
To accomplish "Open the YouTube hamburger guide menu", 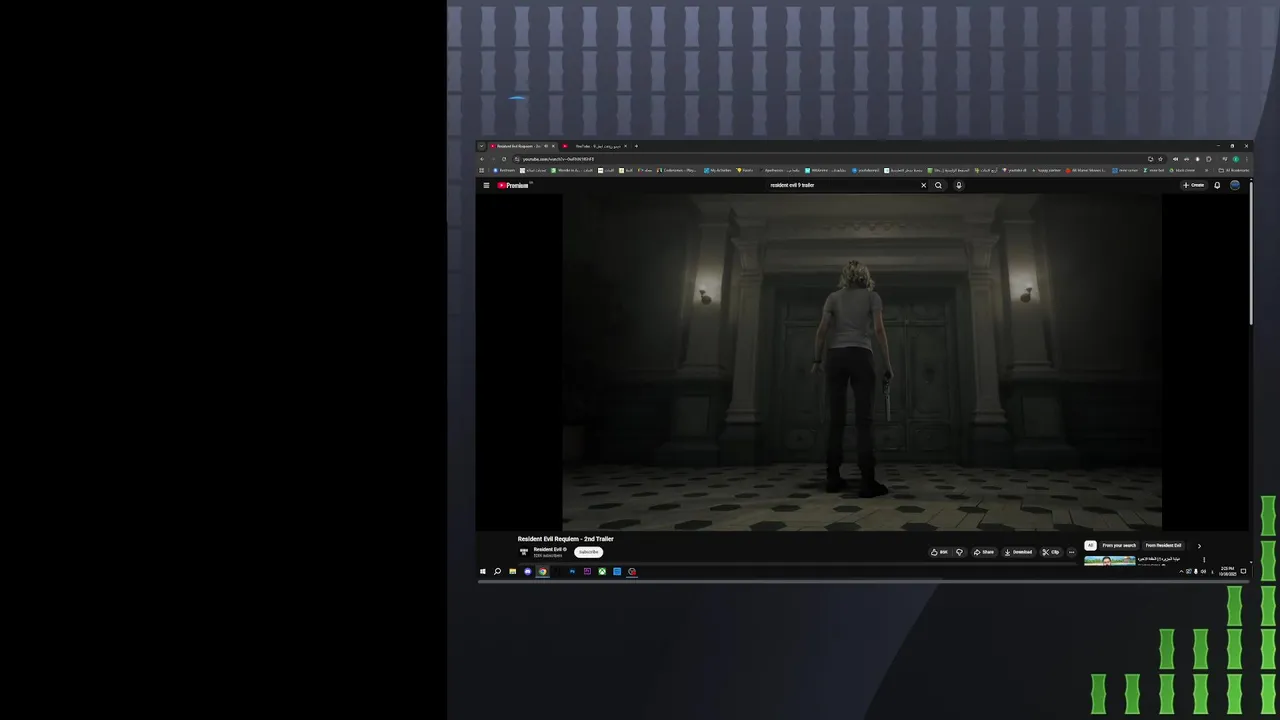I will point(487,185).
